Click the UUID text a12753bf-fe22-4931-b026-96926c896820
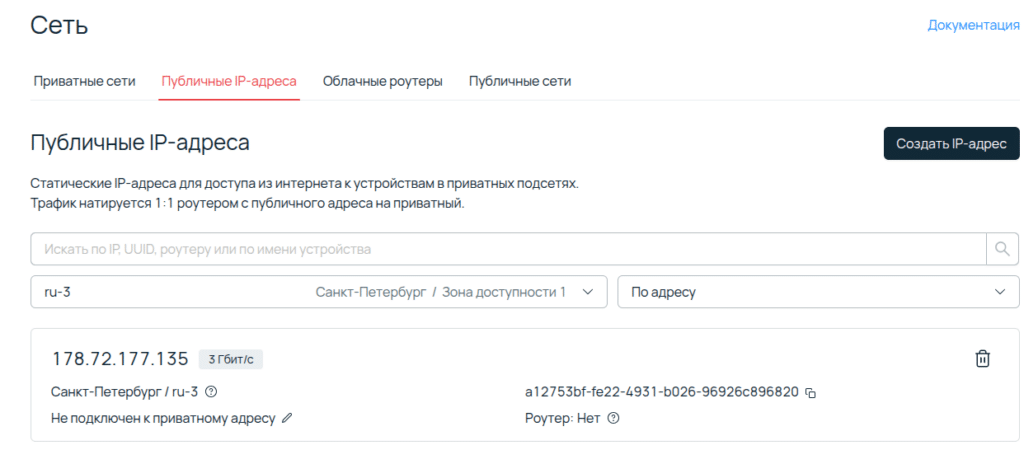The height and width of the screenshot is (450, 1024). 662,392
